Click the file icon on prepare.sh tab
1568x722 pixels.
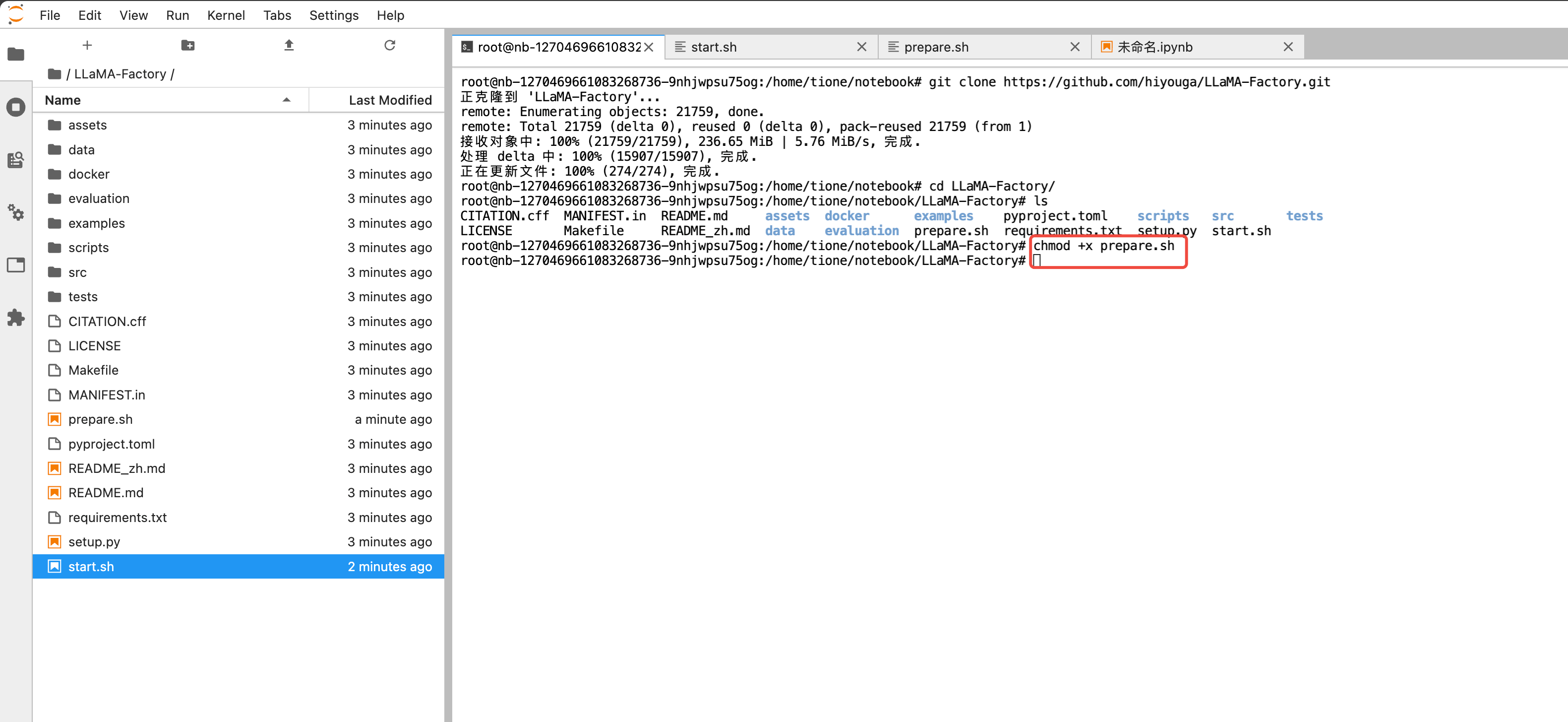click(893, 47)
